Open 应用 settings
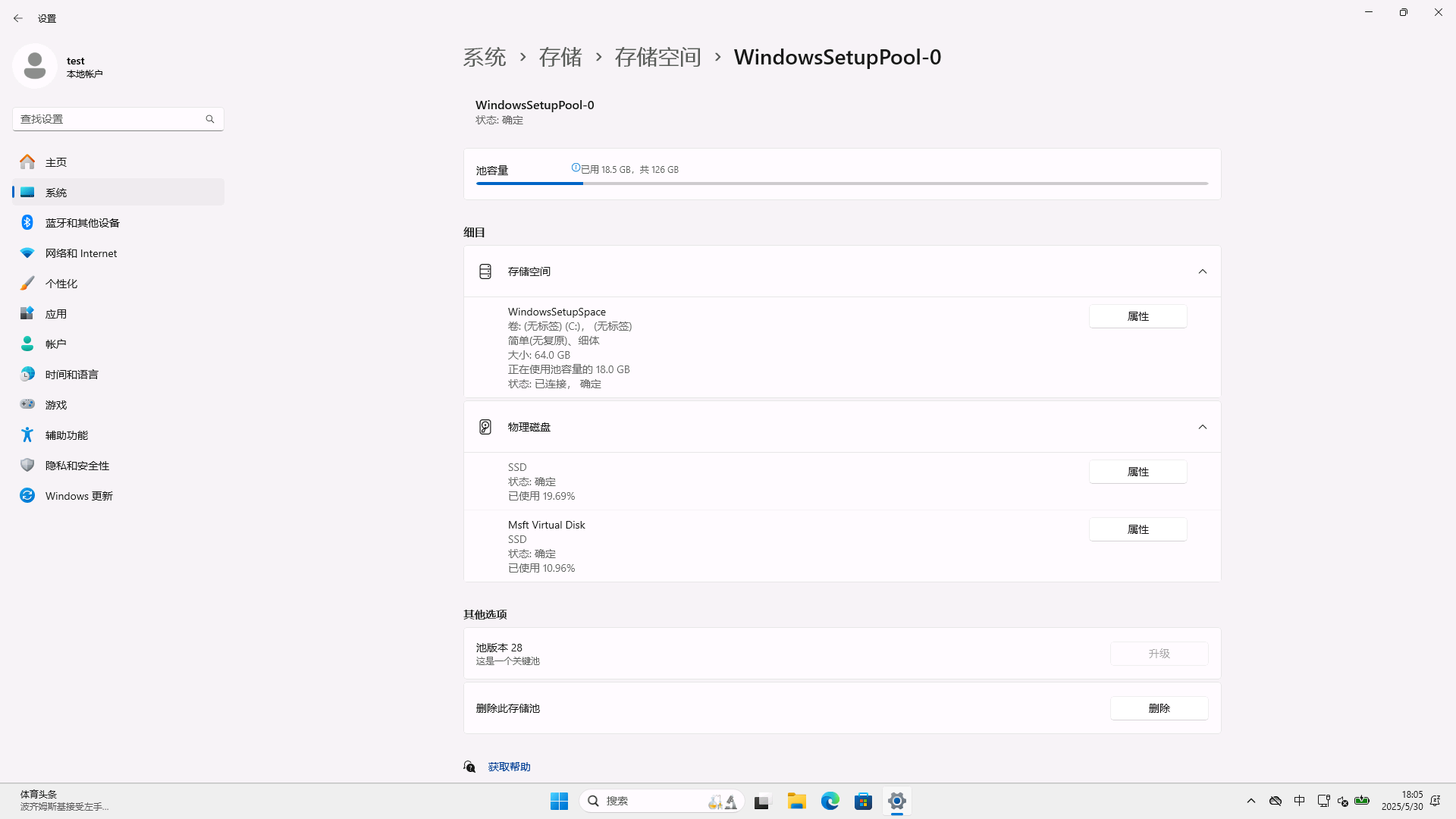Viewport: 1456px width, 819px height. 118,313
